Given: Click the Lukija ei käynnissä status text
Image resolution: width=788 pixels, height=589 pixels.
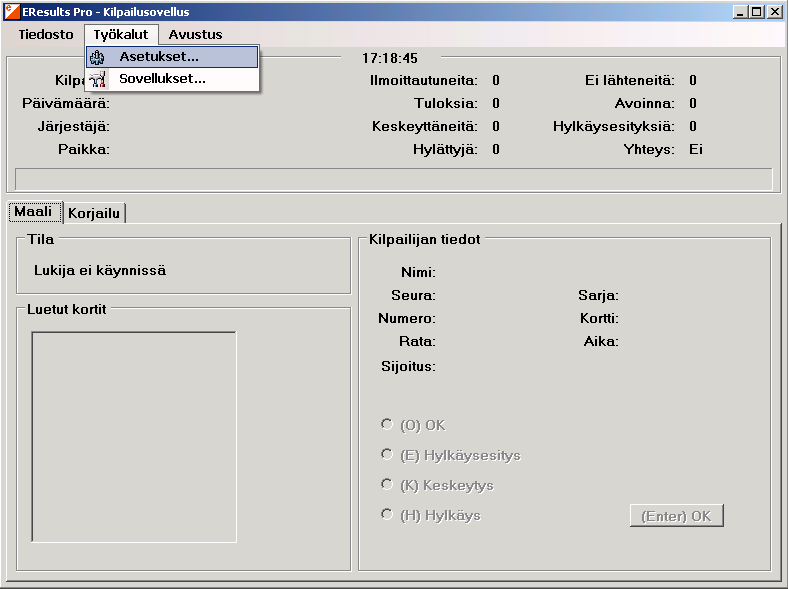Looking at the screenshot, I should coord(100,270).
